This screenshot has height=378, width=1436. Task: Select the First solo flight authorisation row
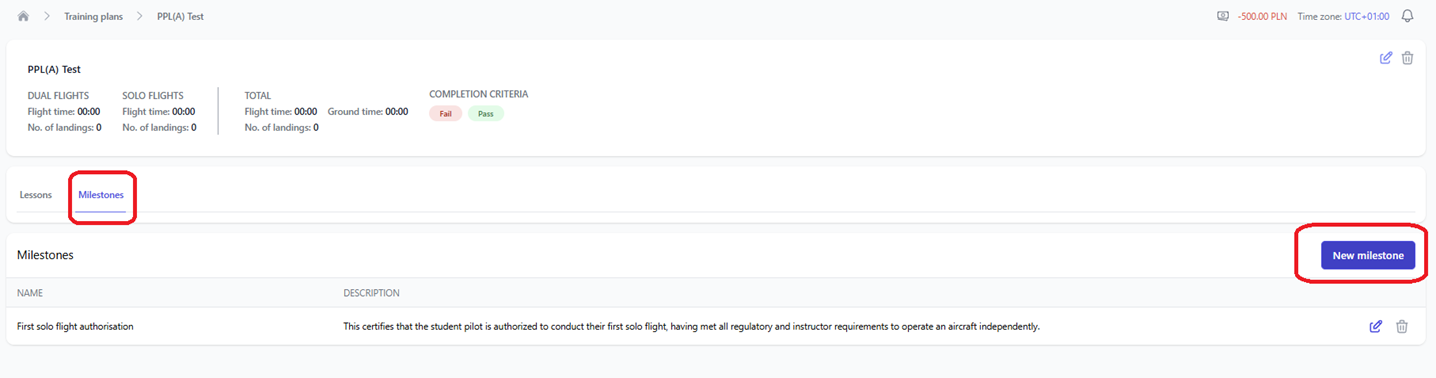coord(716,326)
